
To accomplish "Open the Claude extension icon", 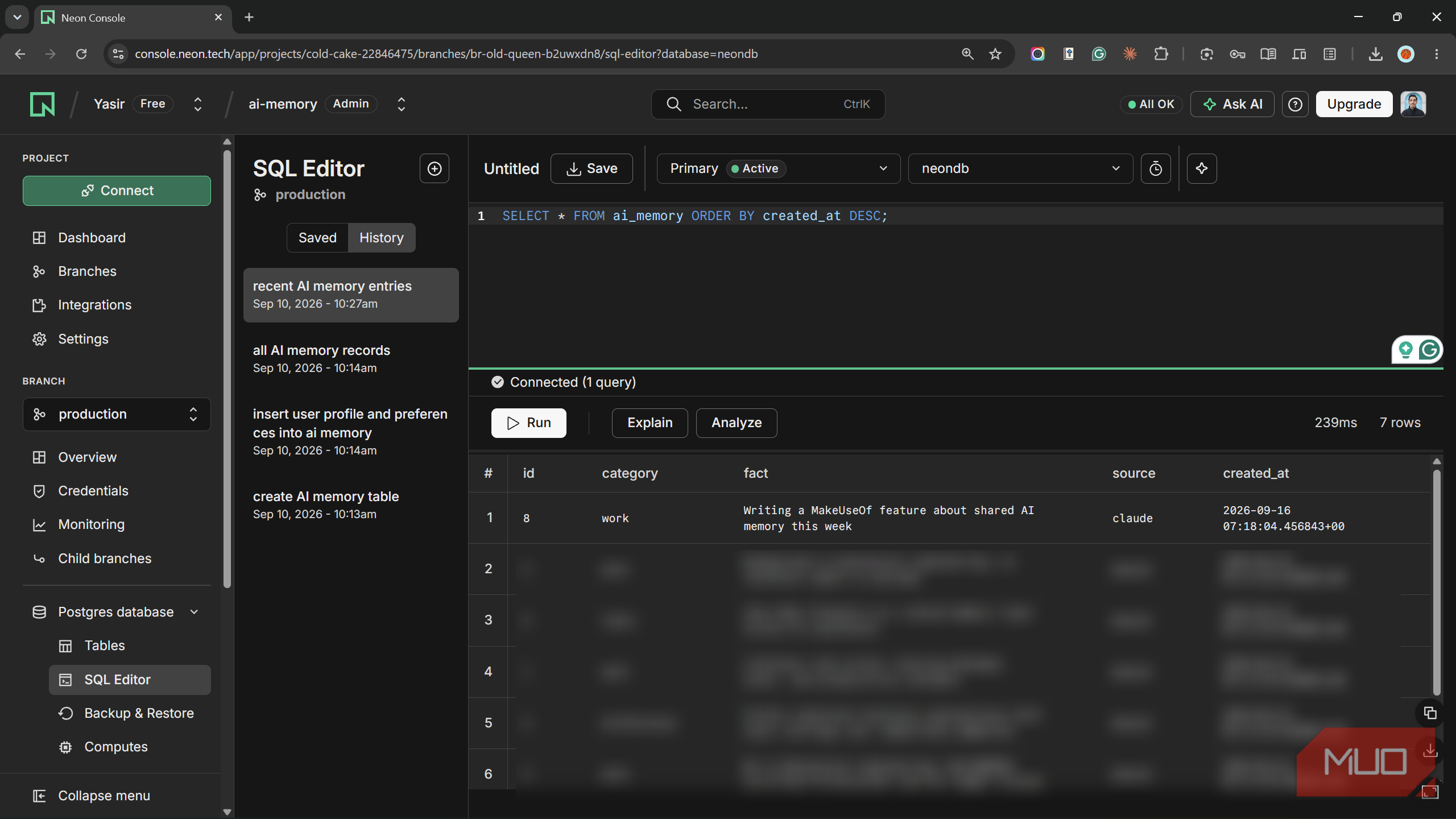I will coord(1130,54).
